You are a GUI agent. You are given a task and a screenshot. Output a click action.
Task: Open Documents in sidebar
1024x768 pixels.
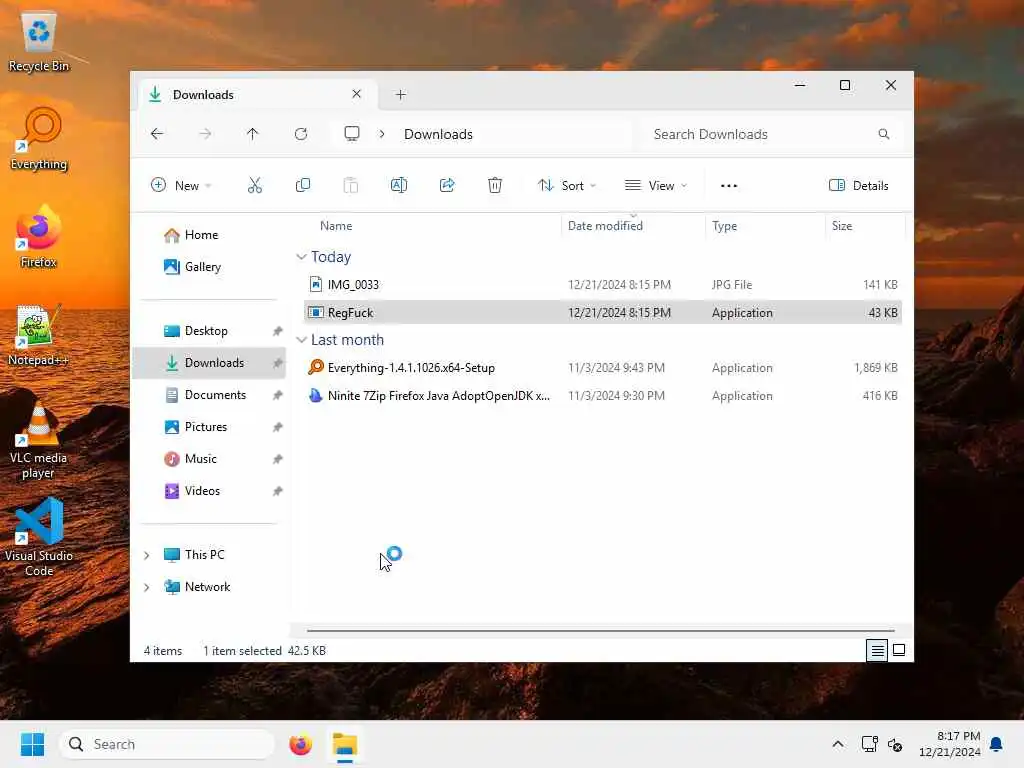(x=209, y=395)
